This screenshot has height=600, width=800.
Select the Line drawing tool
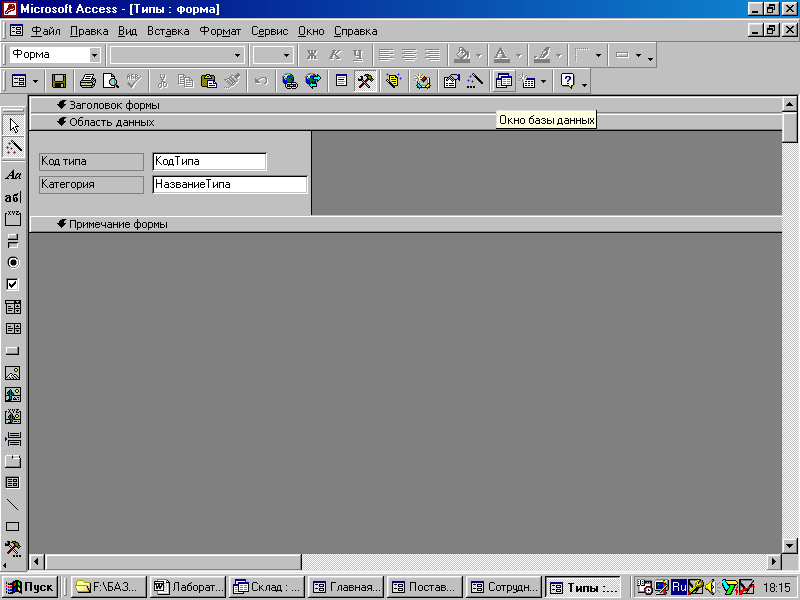[x=13, y=505]
